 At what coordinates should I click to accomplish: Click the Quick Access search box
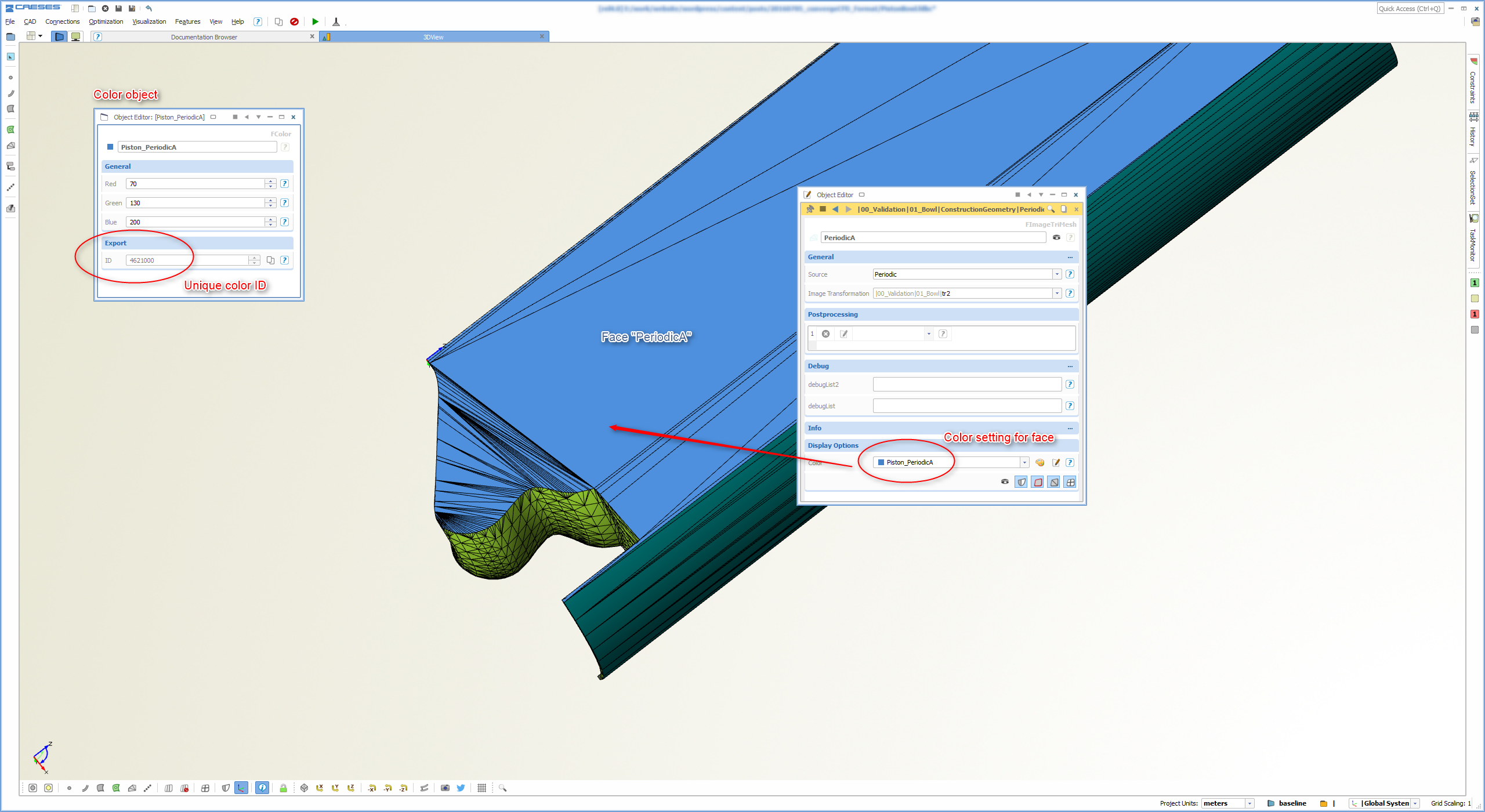click(x=1410, y=8)
